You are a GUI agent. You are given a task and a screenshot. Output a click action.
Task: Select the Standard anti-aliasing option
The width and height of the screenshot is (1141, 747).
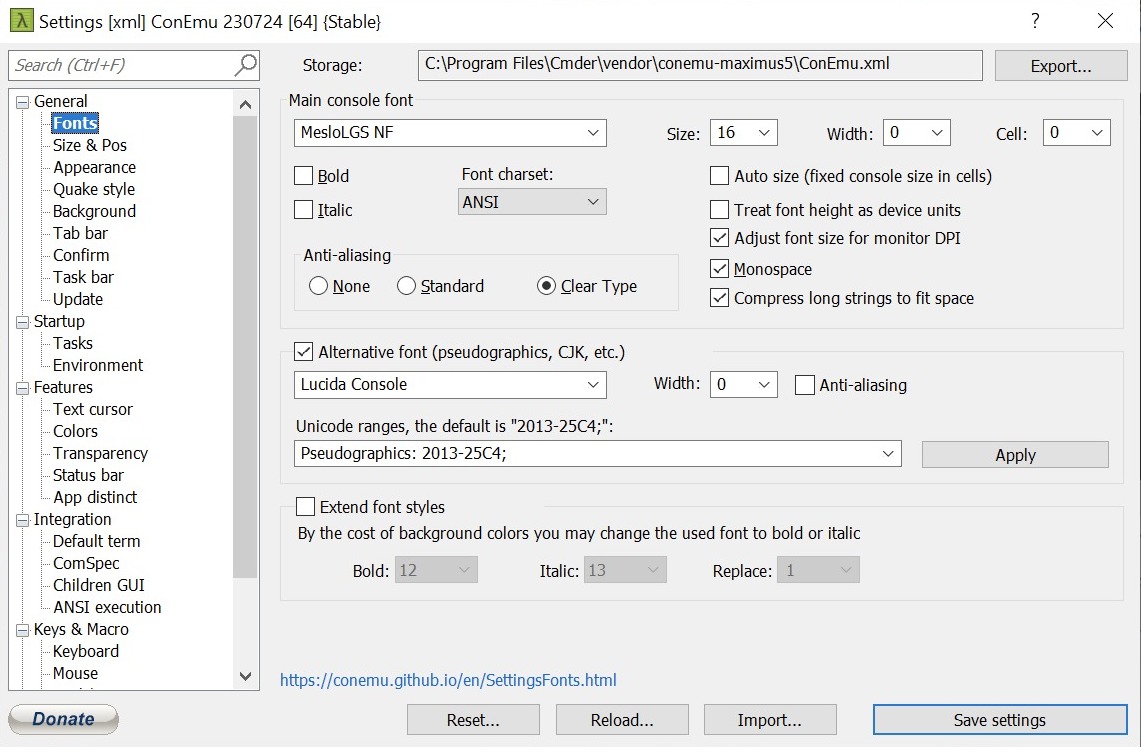406,286
